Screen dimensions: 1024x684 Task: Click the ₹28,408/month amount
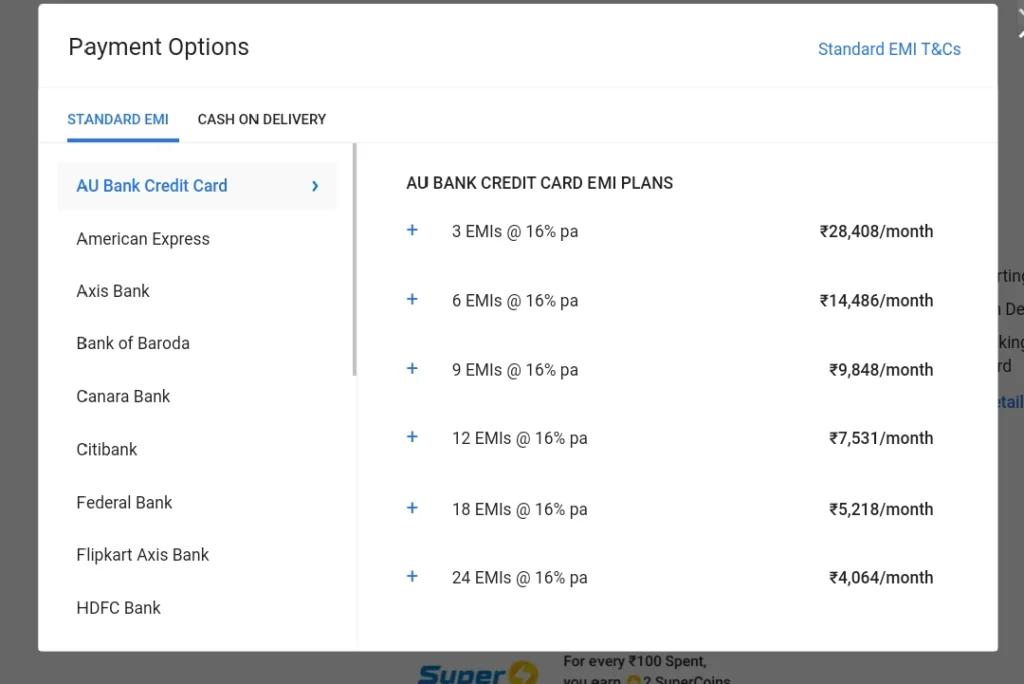coord(876,231)
